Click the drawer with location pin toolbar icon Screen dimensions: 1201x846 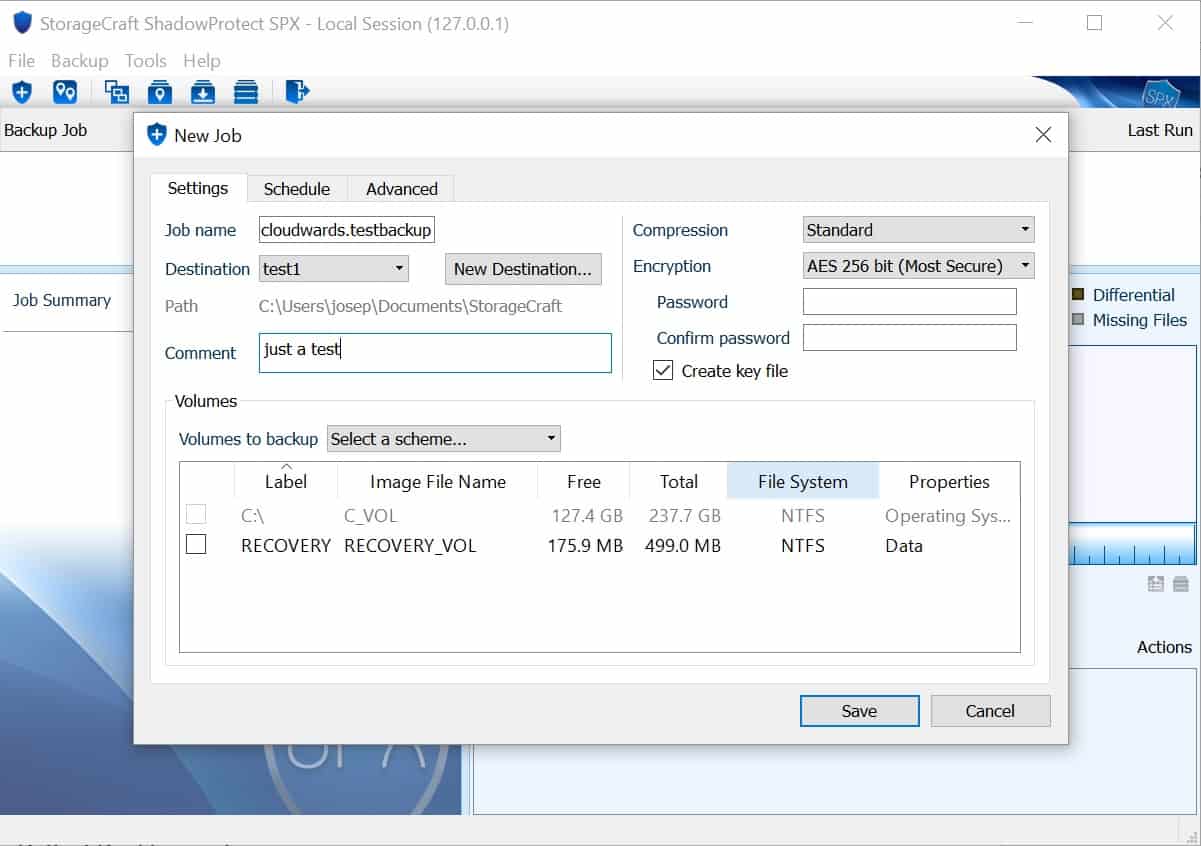(160, 92)
